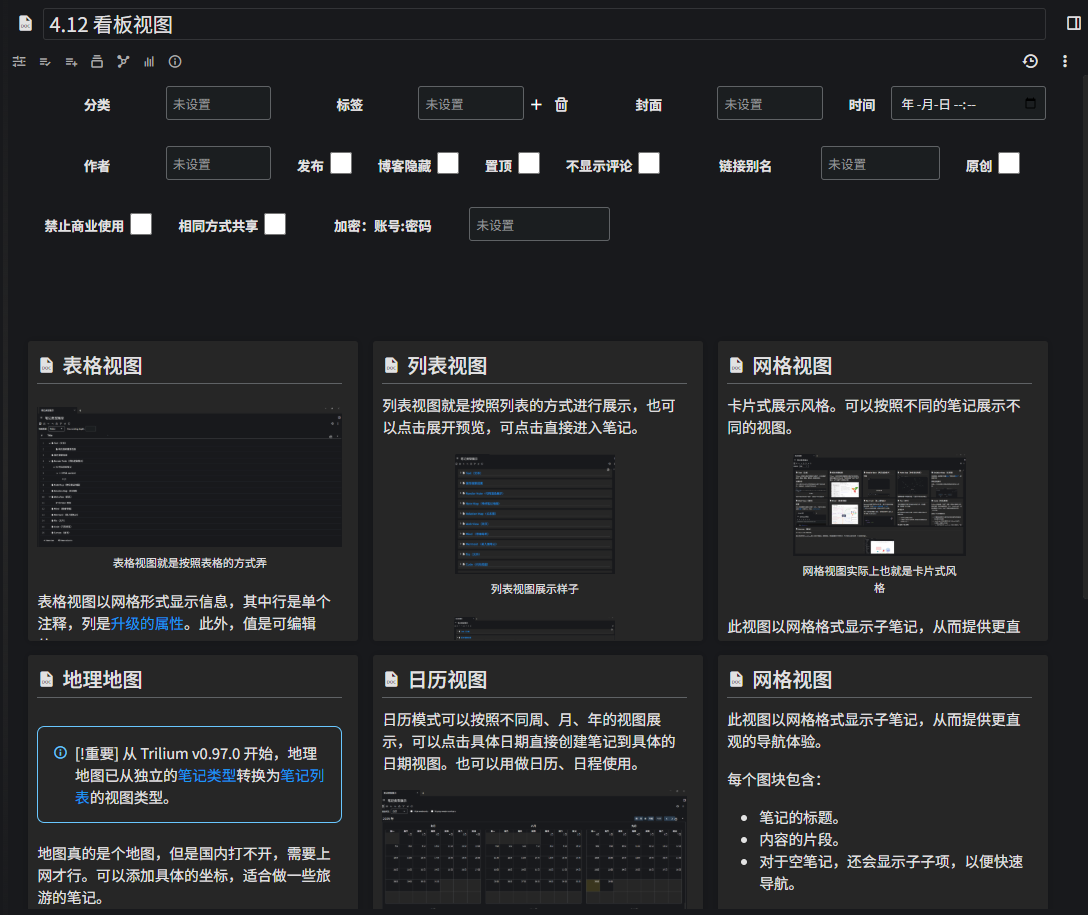The height and width of the screenshot is (915, 1088).
Task: Click the 笔记类型 link in 地理地图 card
Action: coord(208,775)
